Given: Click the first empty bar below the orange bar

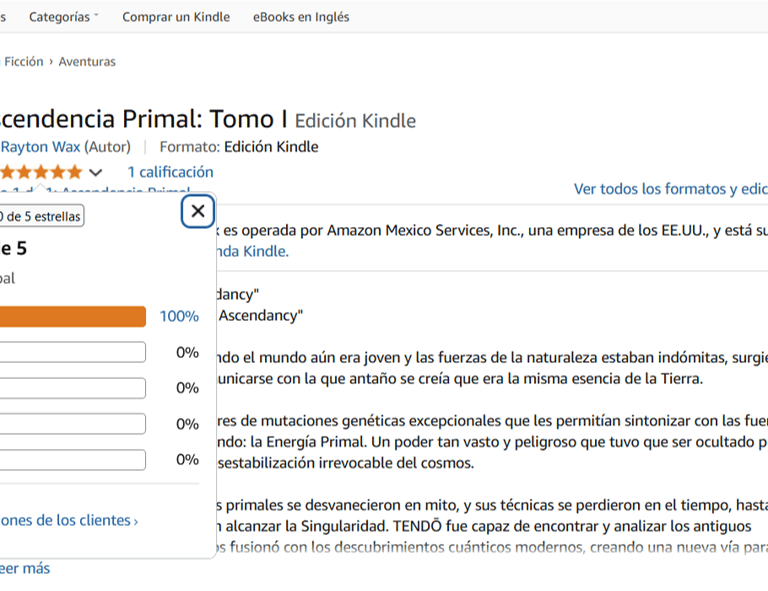Looking at the screenshot, I should point(72,352).
